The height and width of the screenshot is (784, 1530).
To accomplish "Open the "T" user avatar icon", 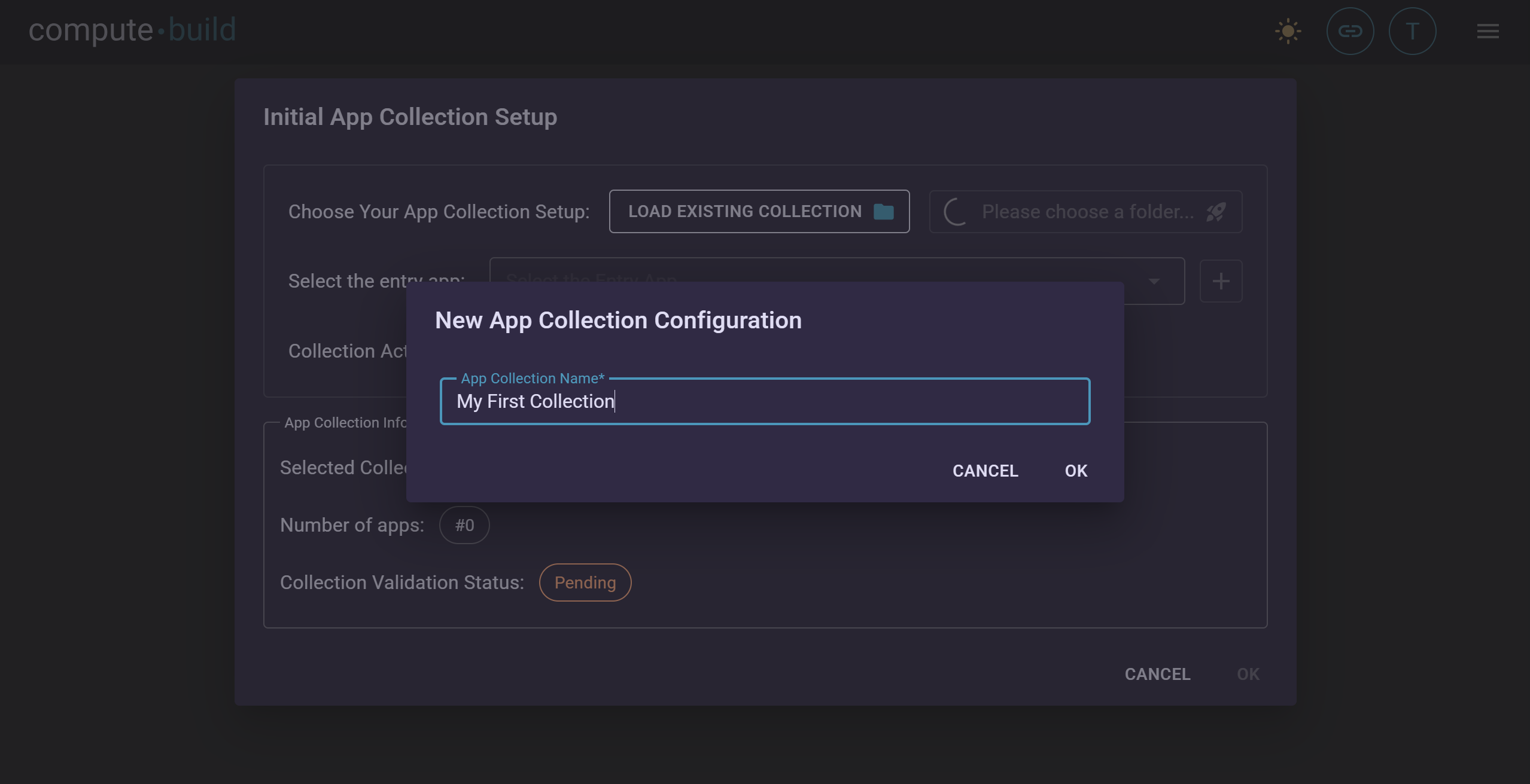I will coord(1412,31).
